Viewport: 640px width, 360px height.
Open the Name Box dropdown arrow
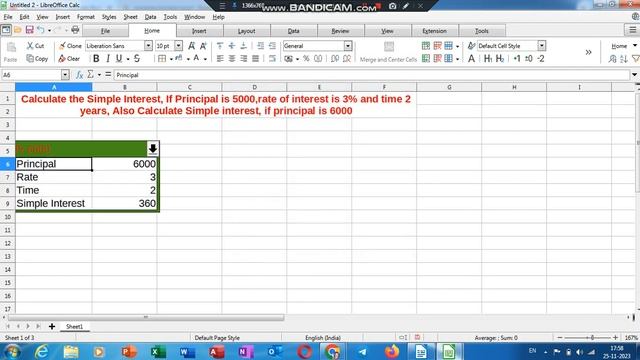[65, 75]
